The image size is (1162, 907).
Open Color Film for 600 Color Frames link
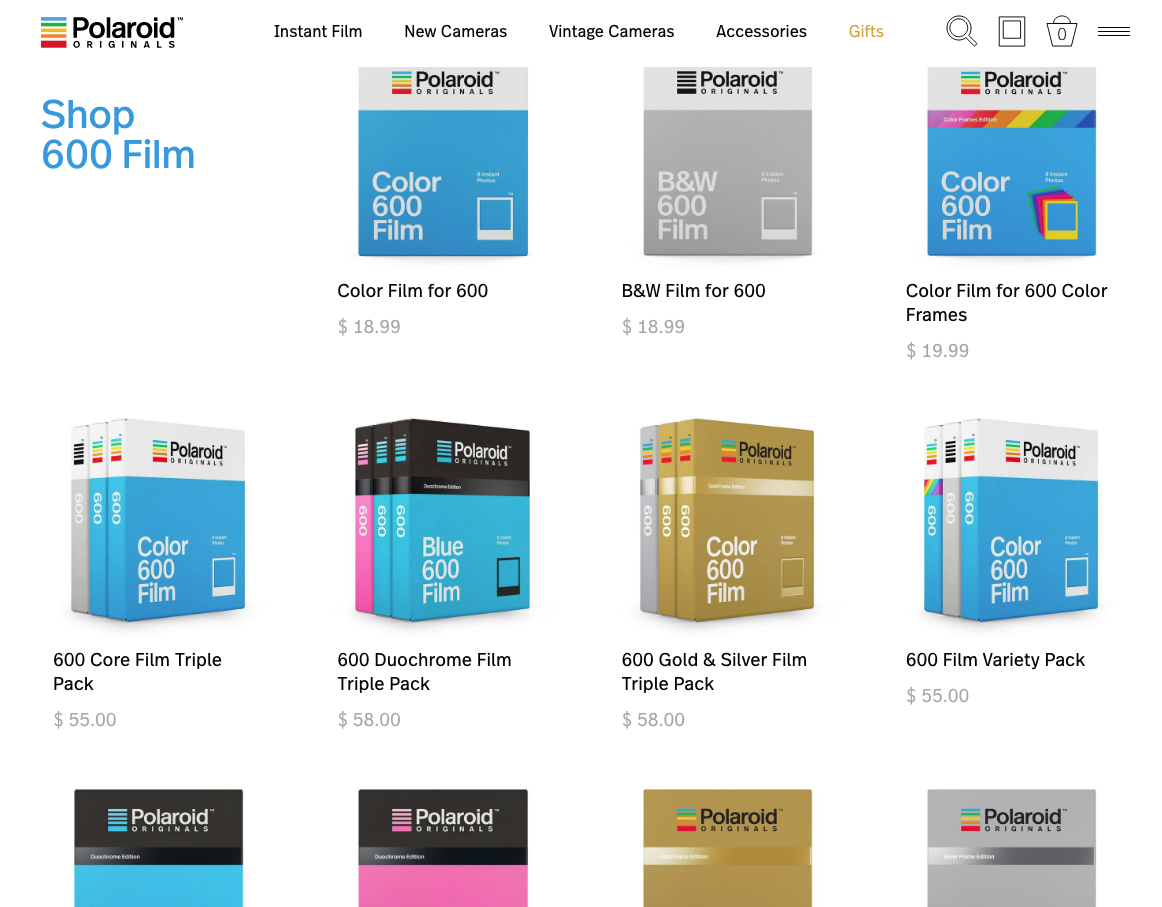coord(1006,302)
